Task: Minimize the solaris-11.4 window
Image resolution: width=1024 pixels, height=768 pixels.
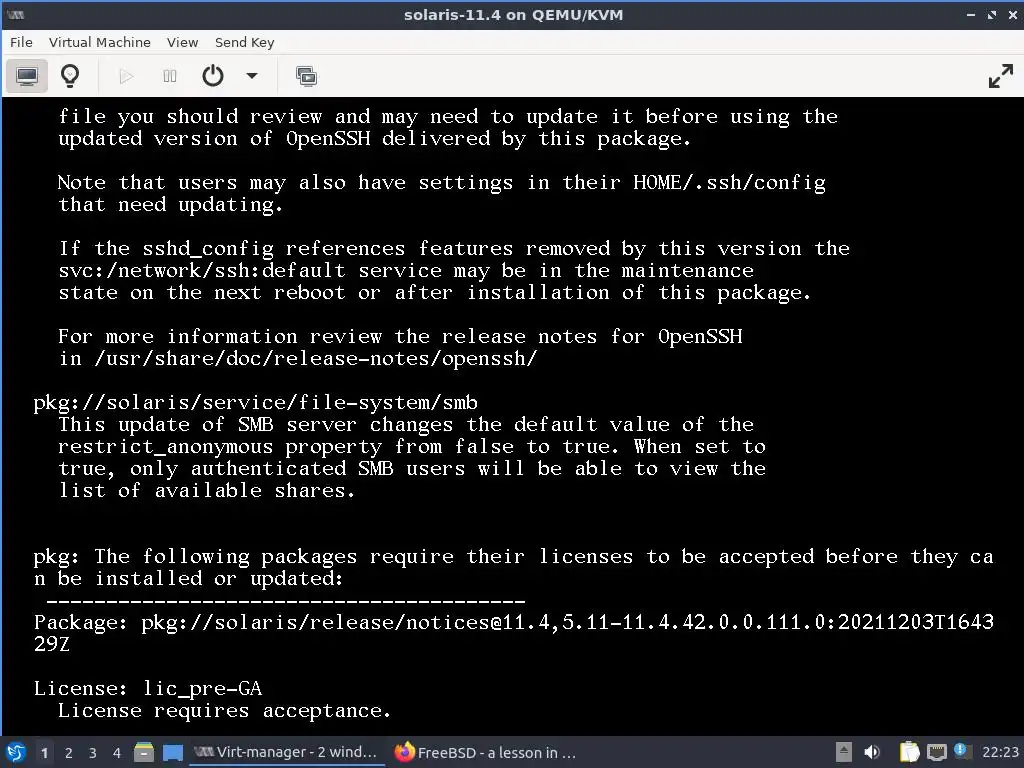Action: click(x=971, y=14)
